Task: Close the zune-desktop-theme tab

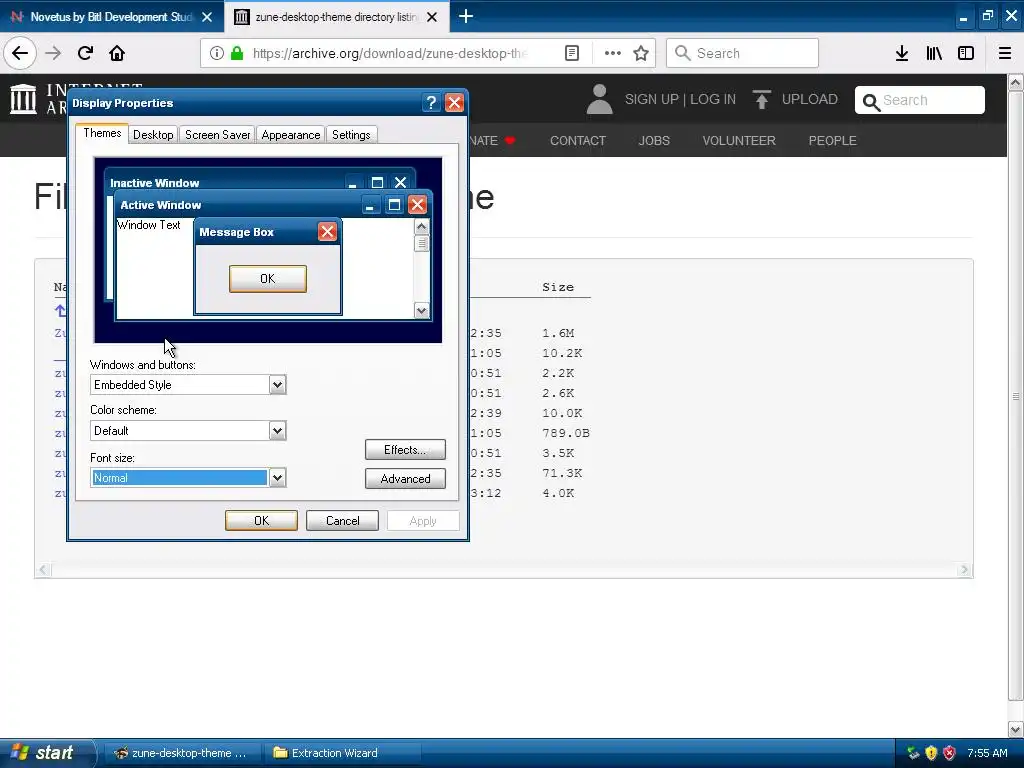Action: [432, 17]
